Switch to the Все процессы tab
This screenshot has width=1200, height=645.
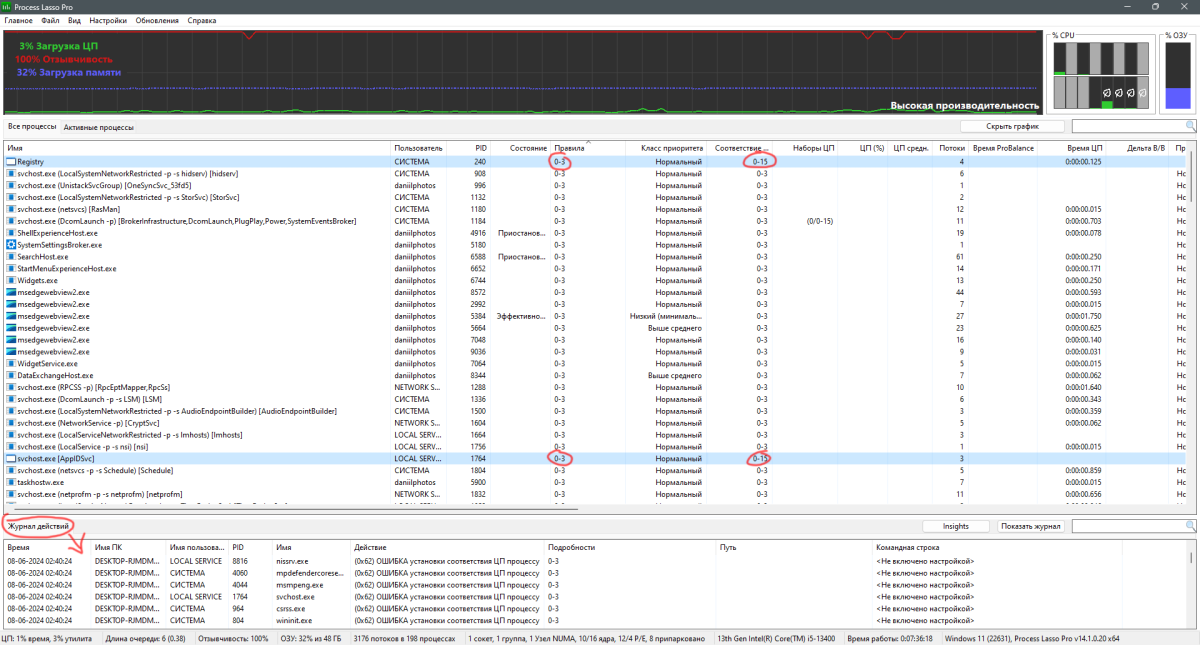[x=32, y=127]
